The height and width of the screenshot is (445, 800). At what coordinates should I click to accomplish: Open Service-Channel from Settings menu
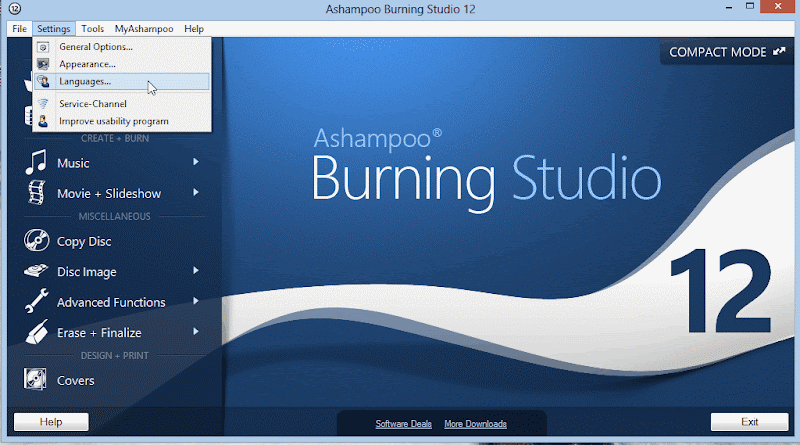[x=122, y=104]
